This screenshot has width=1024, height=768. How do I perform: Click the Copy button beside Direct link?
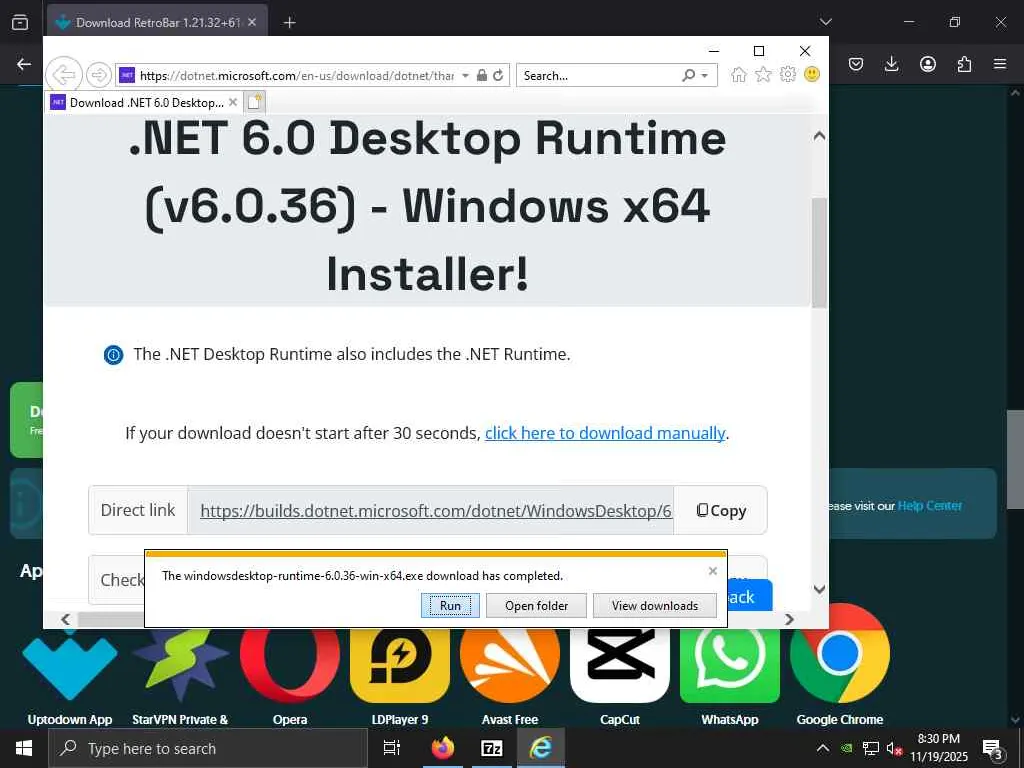click(721, 511)
